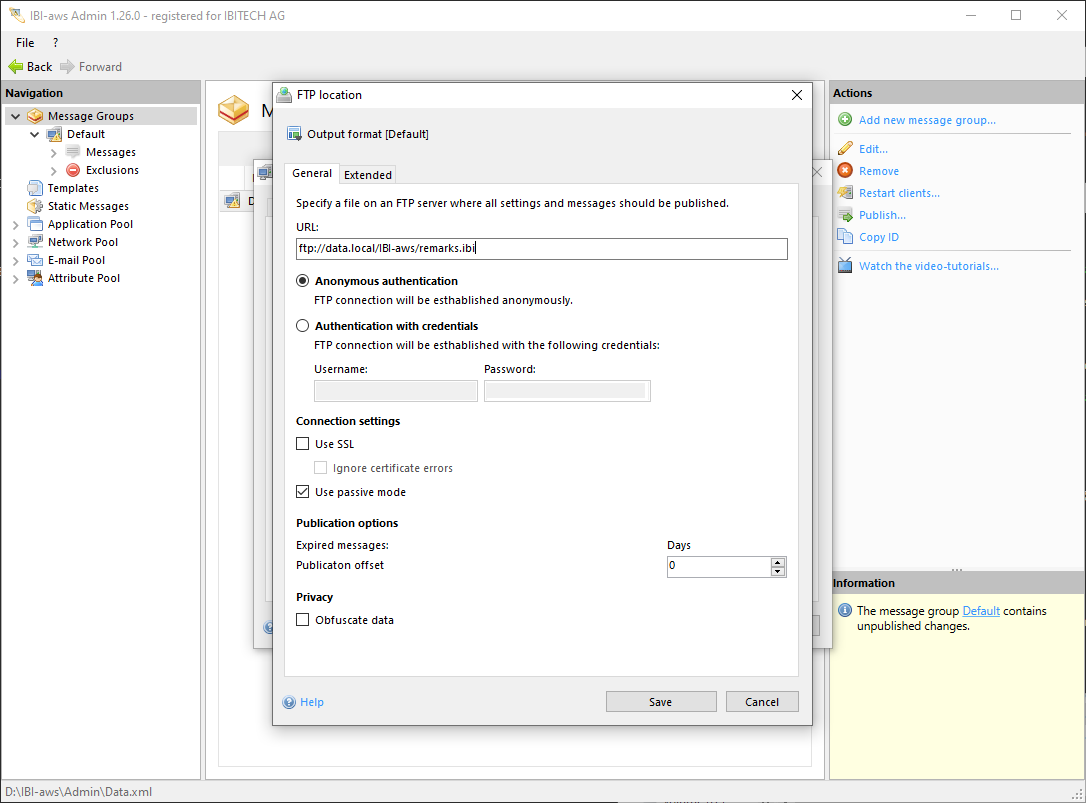The height and width of the screenshot is (803, 1086).
Task: Enable the Use SSL checkbox
Action: (303, 444)
